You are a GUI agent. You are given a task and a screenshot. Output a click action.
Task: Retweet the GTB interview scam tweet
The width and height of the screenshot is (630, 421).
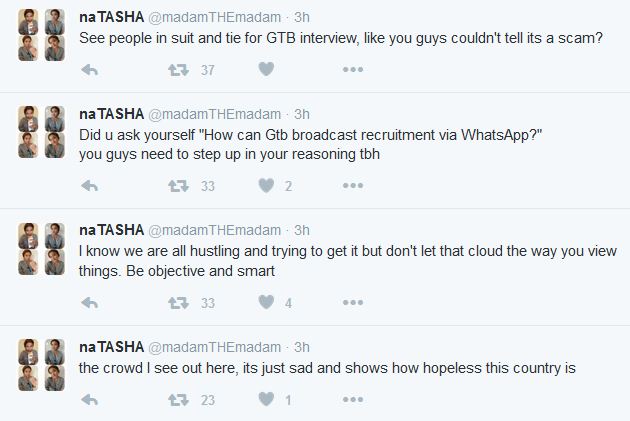180,70
